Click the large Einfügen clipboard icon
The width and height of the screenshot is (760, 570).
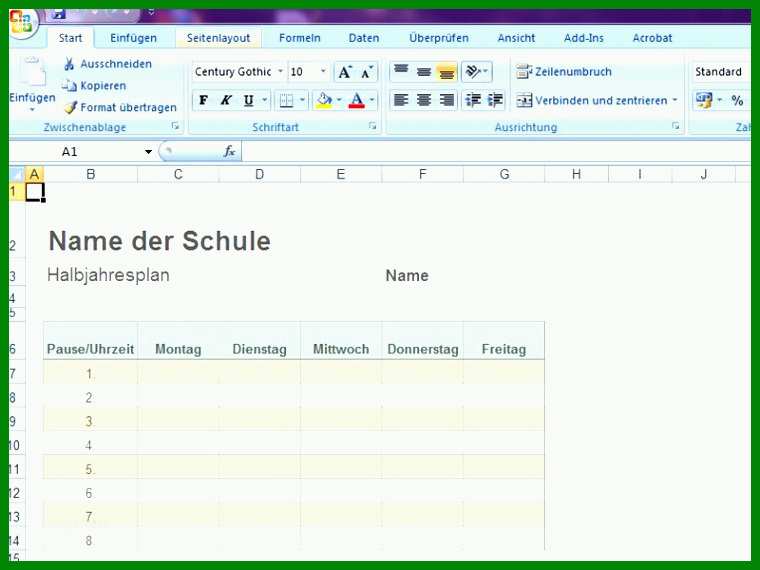click(x=32, y=72)
